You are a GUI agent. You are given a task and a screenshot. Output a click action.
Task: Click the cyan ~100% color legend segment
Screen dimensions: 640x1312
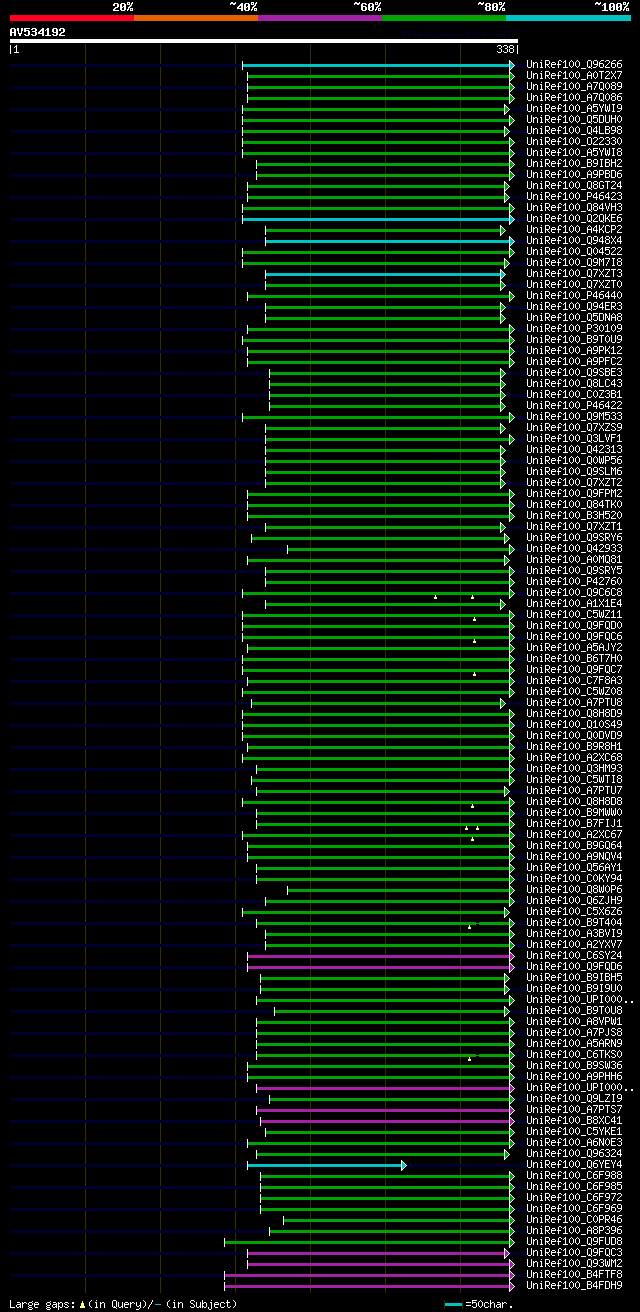tap(568, 18)
